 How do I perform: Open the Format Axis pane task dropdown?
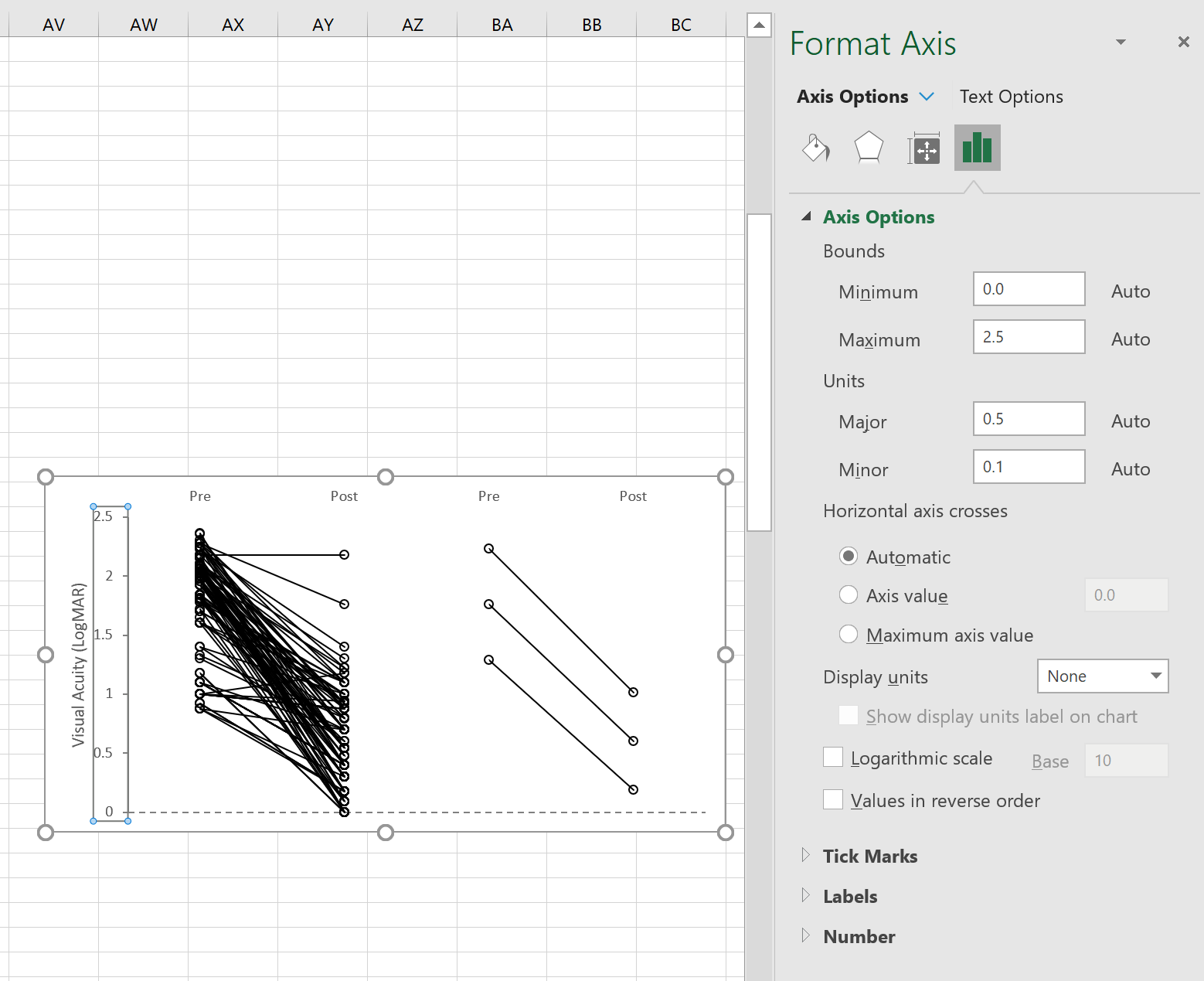click(1120, 43)
